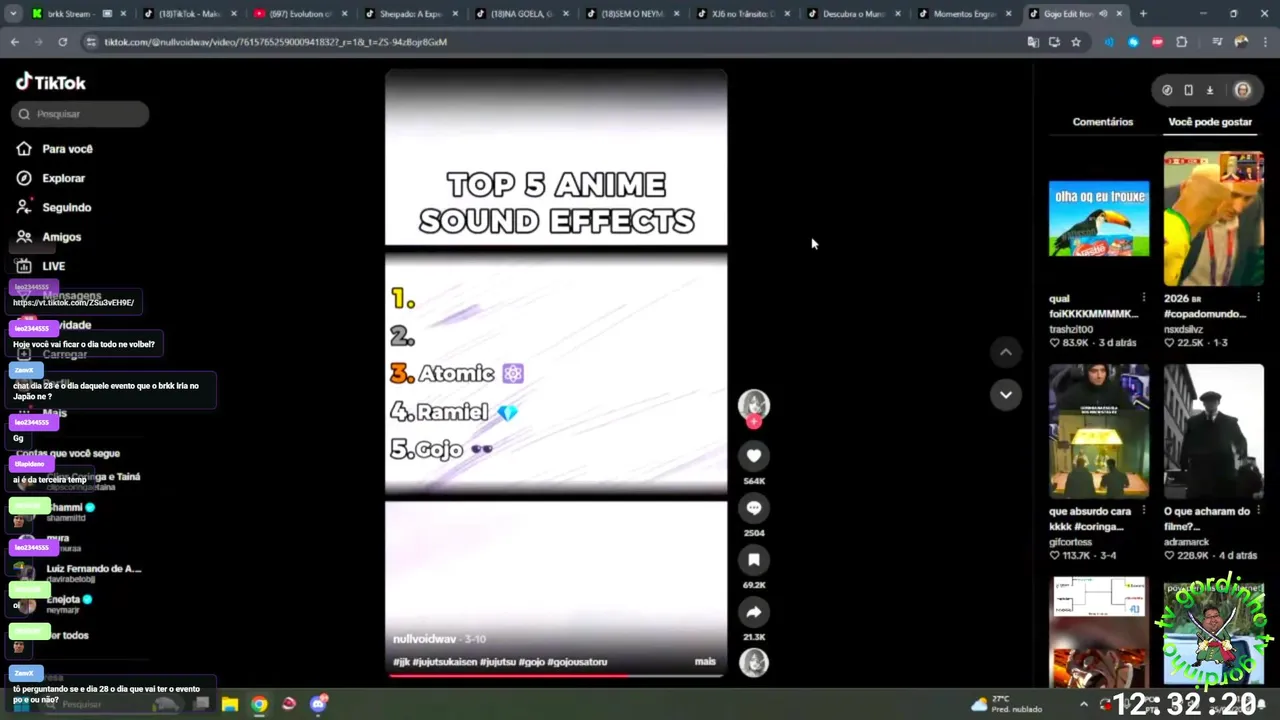Follow the creator via the plus avatar
Viewport: 1280px width, 720px height.
[754, 422]
